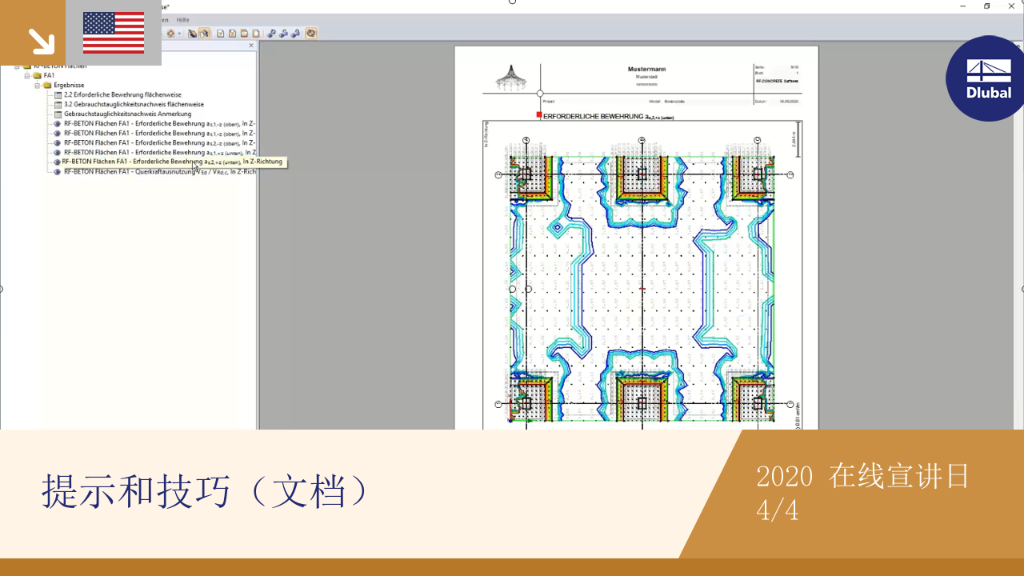This screenshot has width=1024, height=576.
Task: Click the Dlubal logo badge
Action: point(986,78)
